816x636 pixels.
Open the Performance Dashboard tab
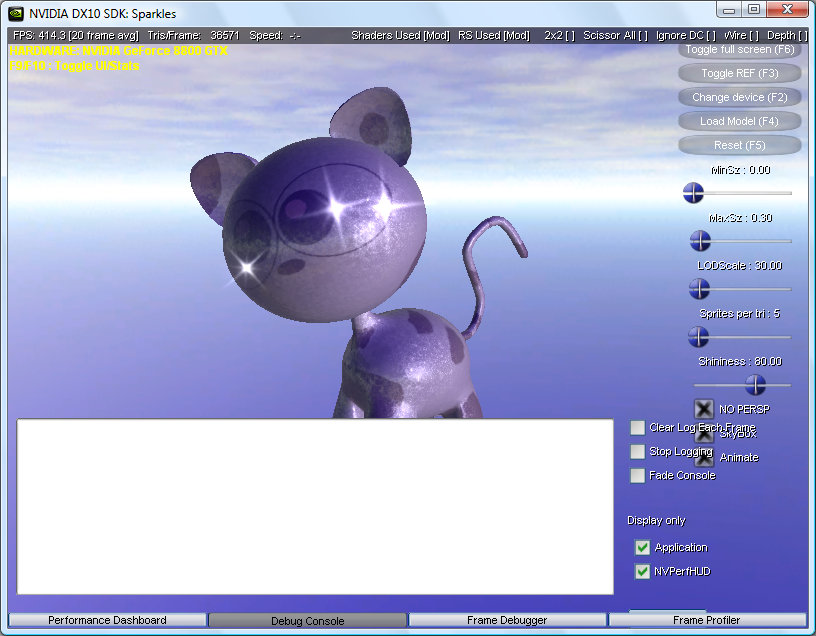pos(107,620)
